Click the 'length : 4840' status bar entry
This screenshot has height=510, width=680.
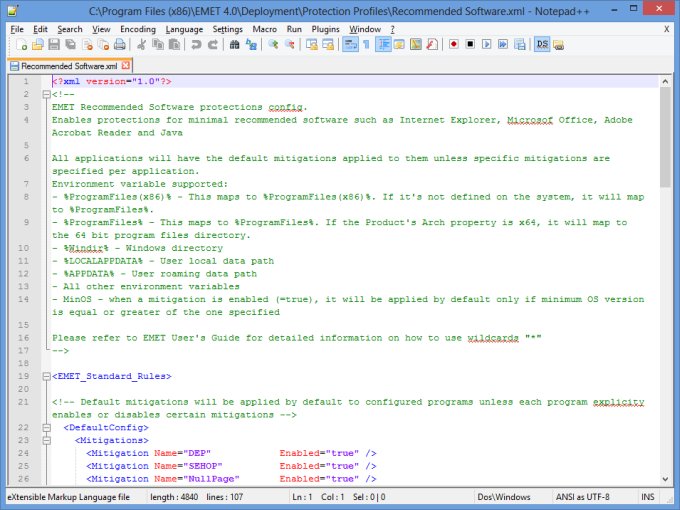tap(174, 497)
